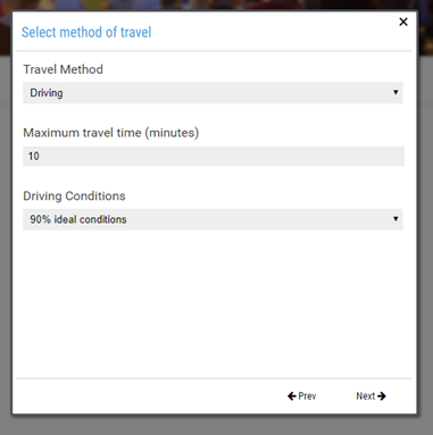Click the left arrow icon beside Prev
Image resolution: width=433 pixels, height=435 pixels.
point(292,396)
